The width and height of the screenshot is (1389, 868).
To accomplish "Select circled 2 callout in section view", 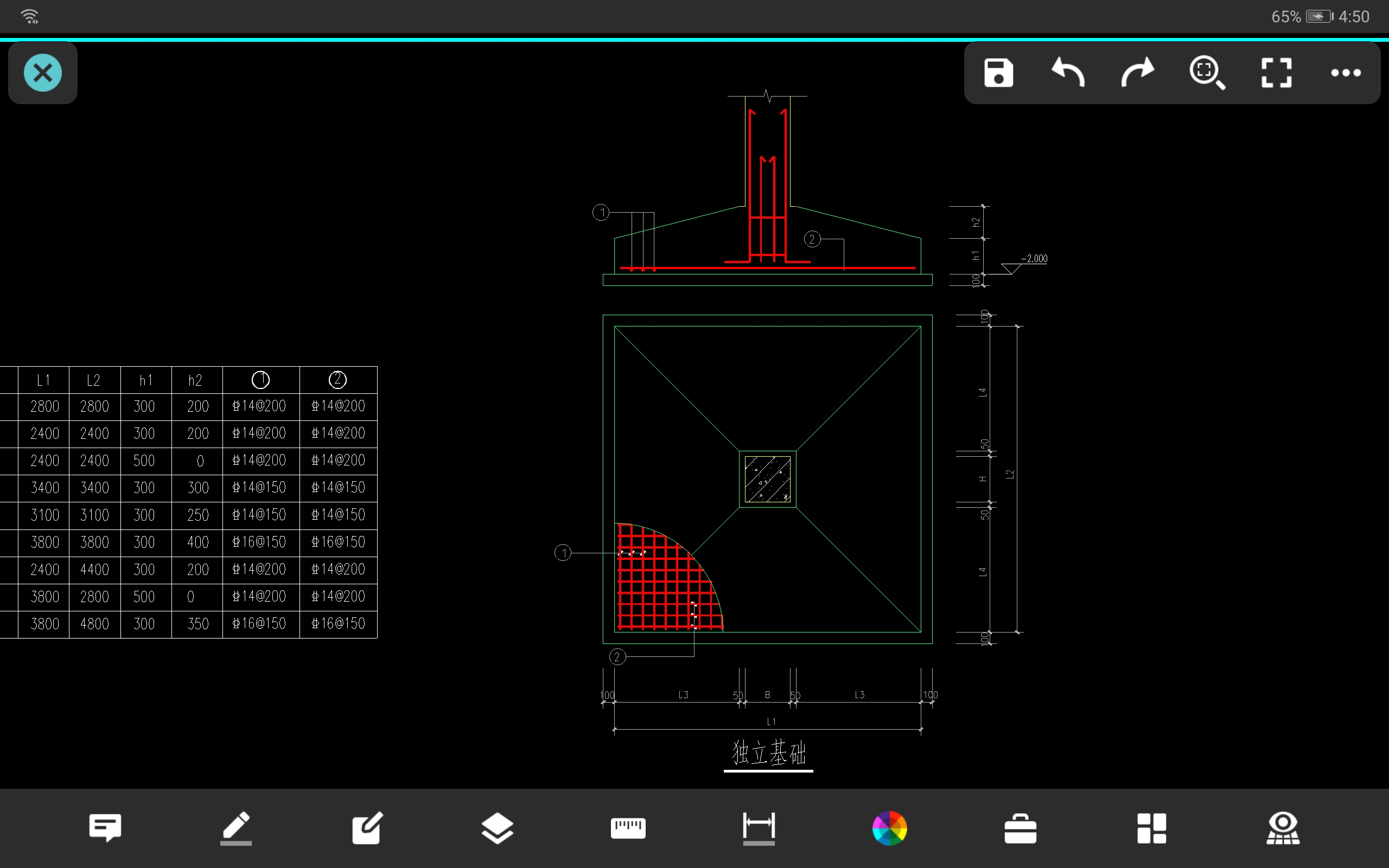I will [812, 239].
